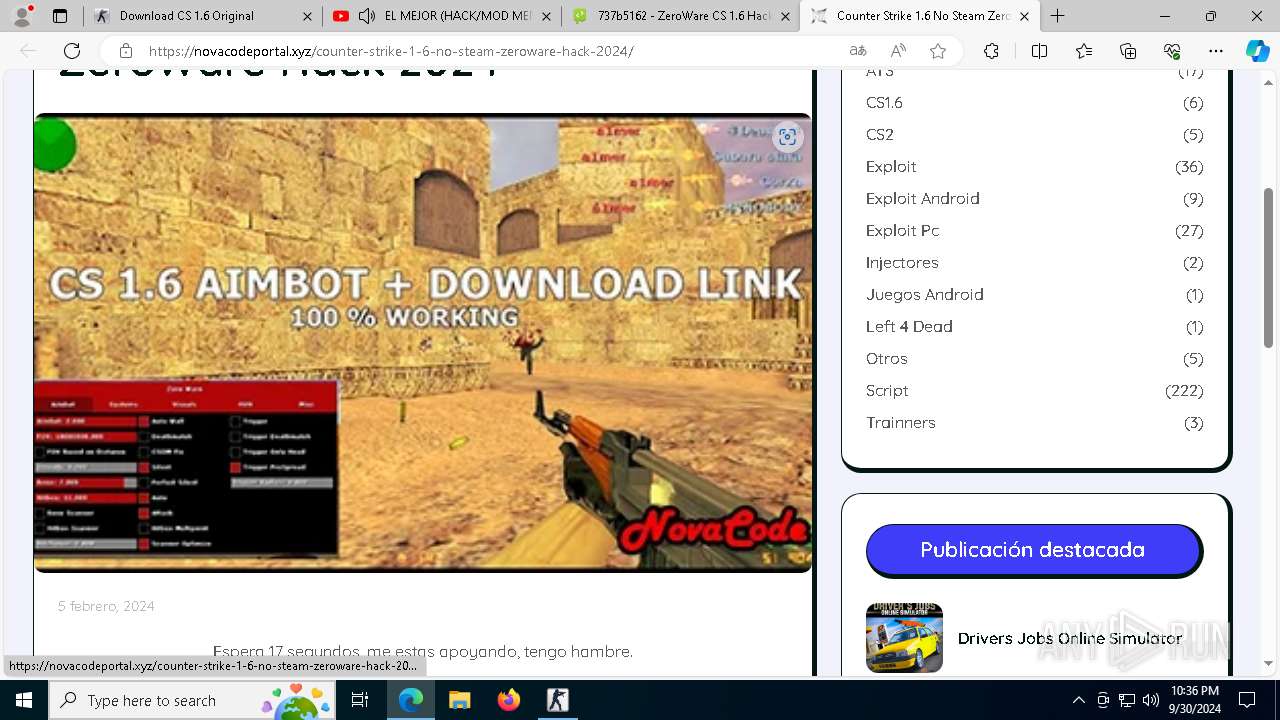Click the browser back arrow

click(28, 51)
